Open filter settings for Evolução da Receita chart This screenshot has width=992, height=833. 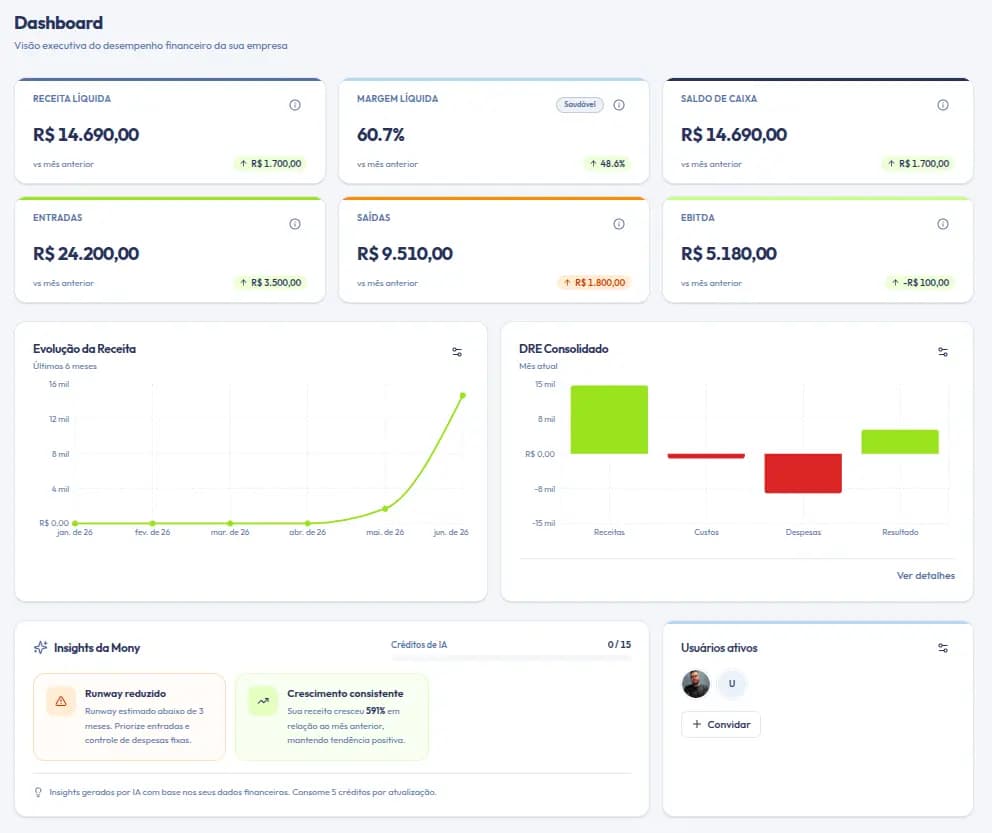pyautogui.click(x=457, y=352)
